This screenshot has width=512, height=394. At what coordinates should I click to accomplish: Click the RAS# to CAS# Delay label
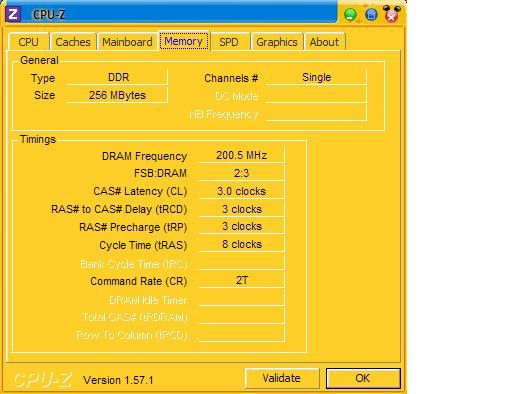(x=119, y=210)
